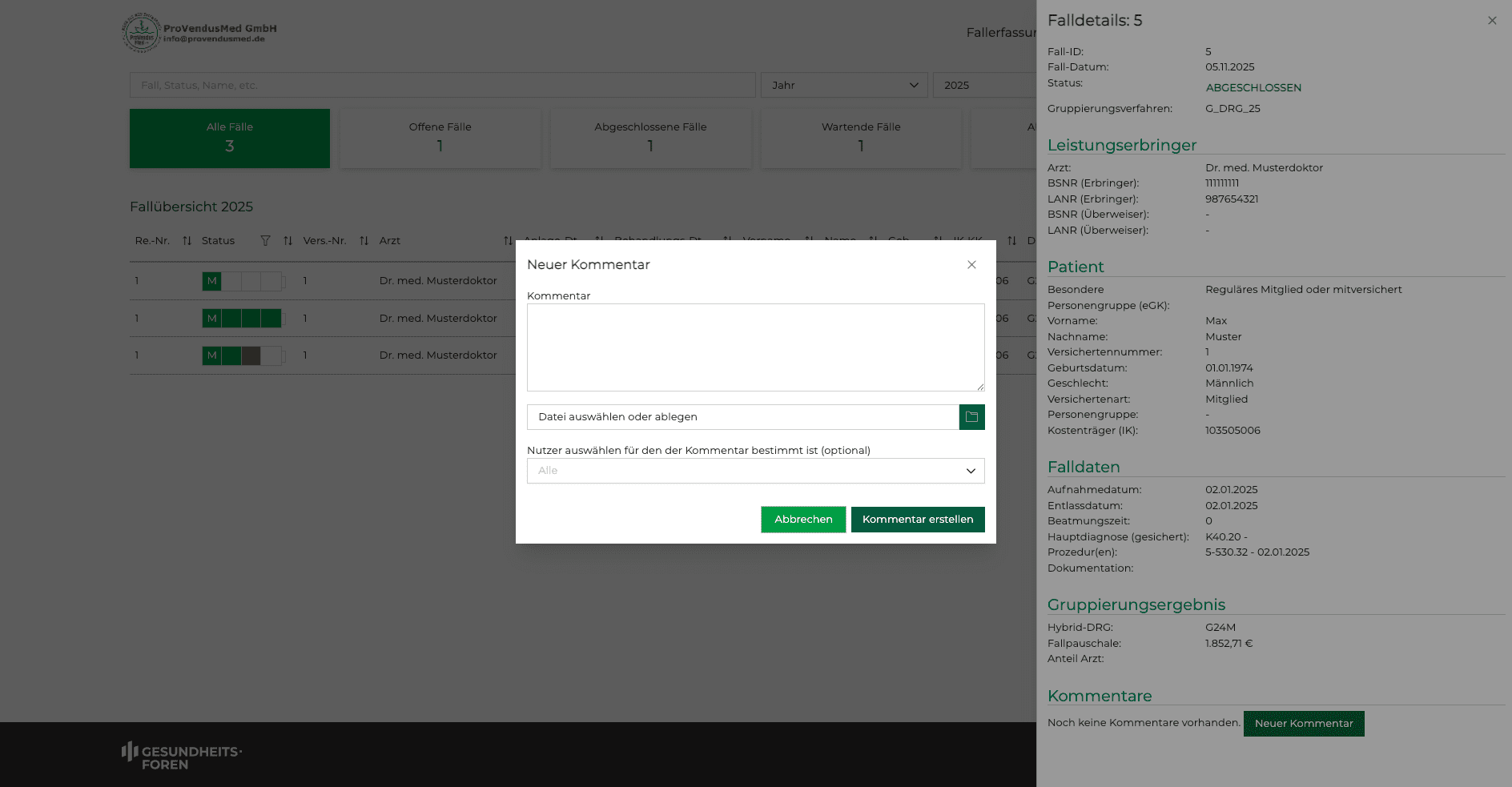Close the Neuer Kommentar dialog with X
The height and width of the screenshot is (787, 1512).
[971, 265]
